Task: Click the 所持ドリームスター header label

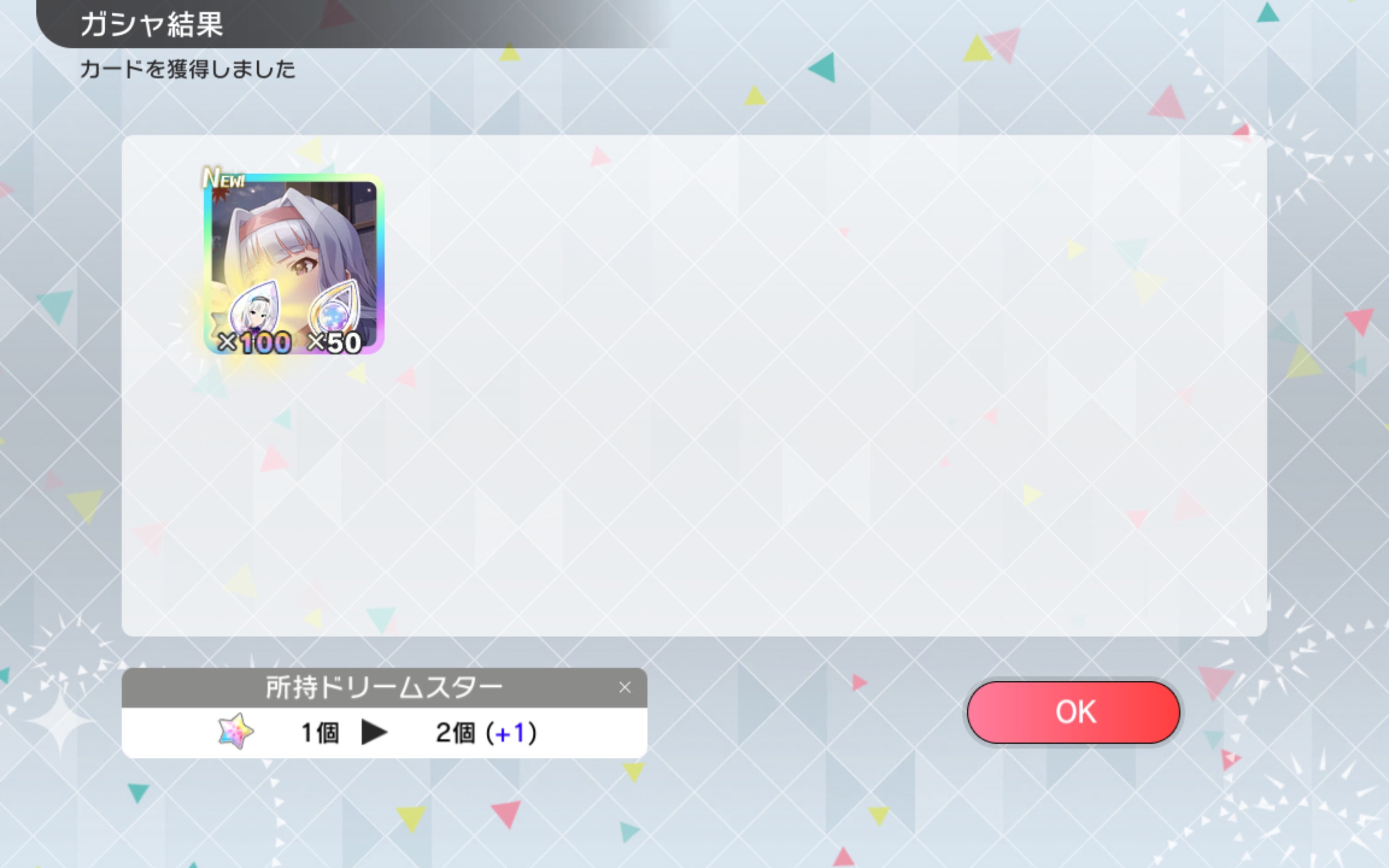Action: tap(384, 688)
